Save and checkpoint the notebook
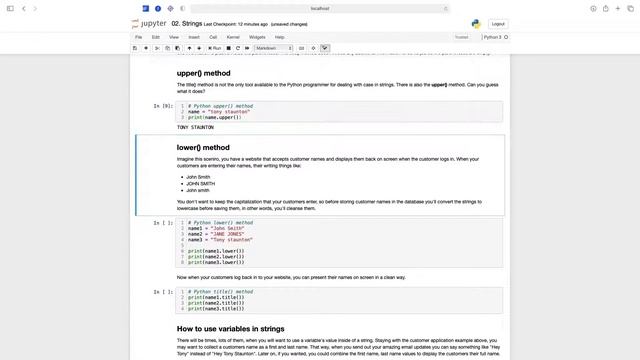 pyautogui.click(x=135, y=48)
